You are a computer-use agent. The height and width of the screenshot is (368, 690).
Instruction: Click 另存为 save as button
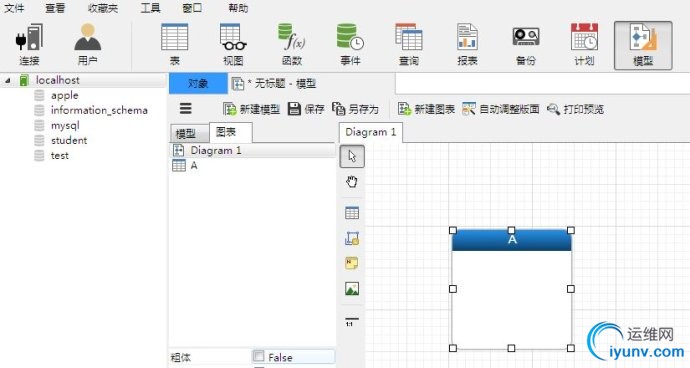[x=355, y=109]
